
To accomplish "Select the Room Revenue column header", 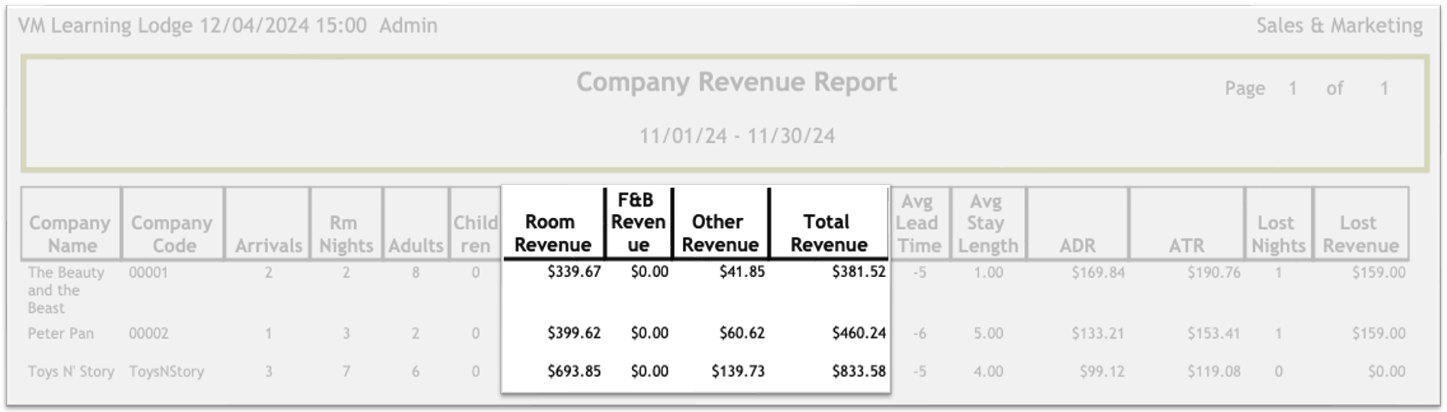I will pyautogui.click(x=553, y=233).
